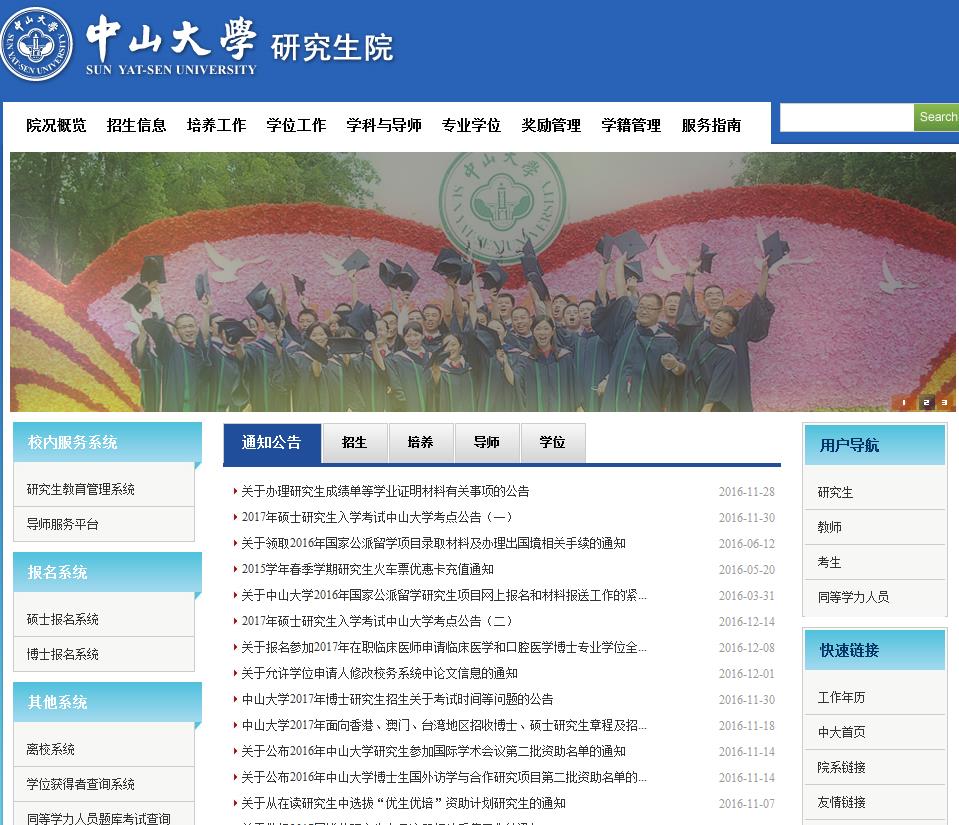Click the 研究生院 header title

[332, 48]
